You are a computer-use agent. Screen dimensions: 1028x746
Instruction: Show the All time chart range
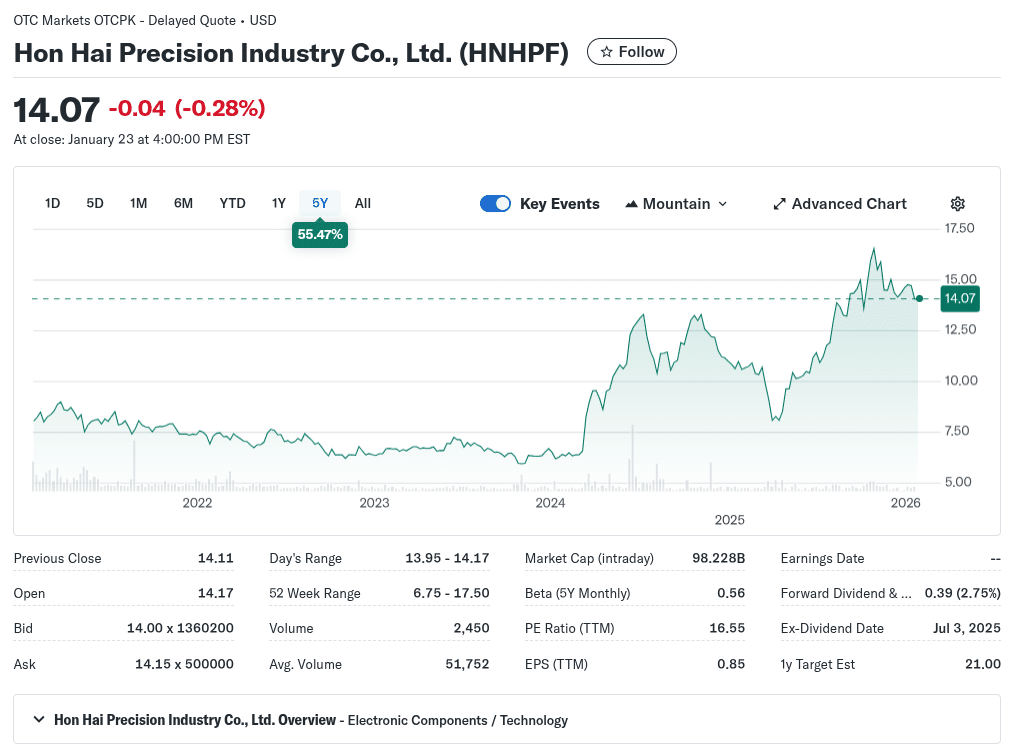(x=363, y=203)
